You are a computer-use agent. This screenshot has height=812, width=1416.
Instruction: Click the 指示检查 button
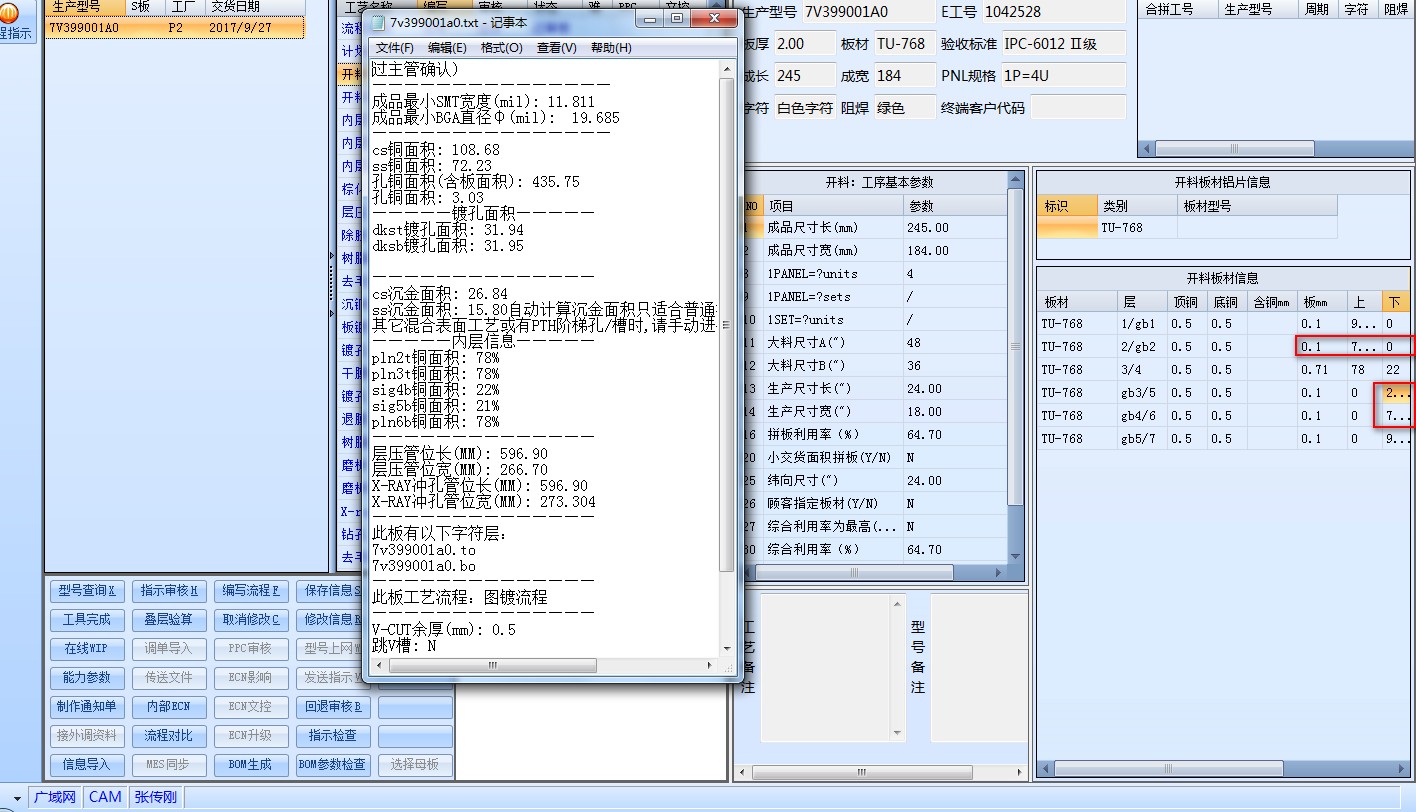(x=333, y=735)
